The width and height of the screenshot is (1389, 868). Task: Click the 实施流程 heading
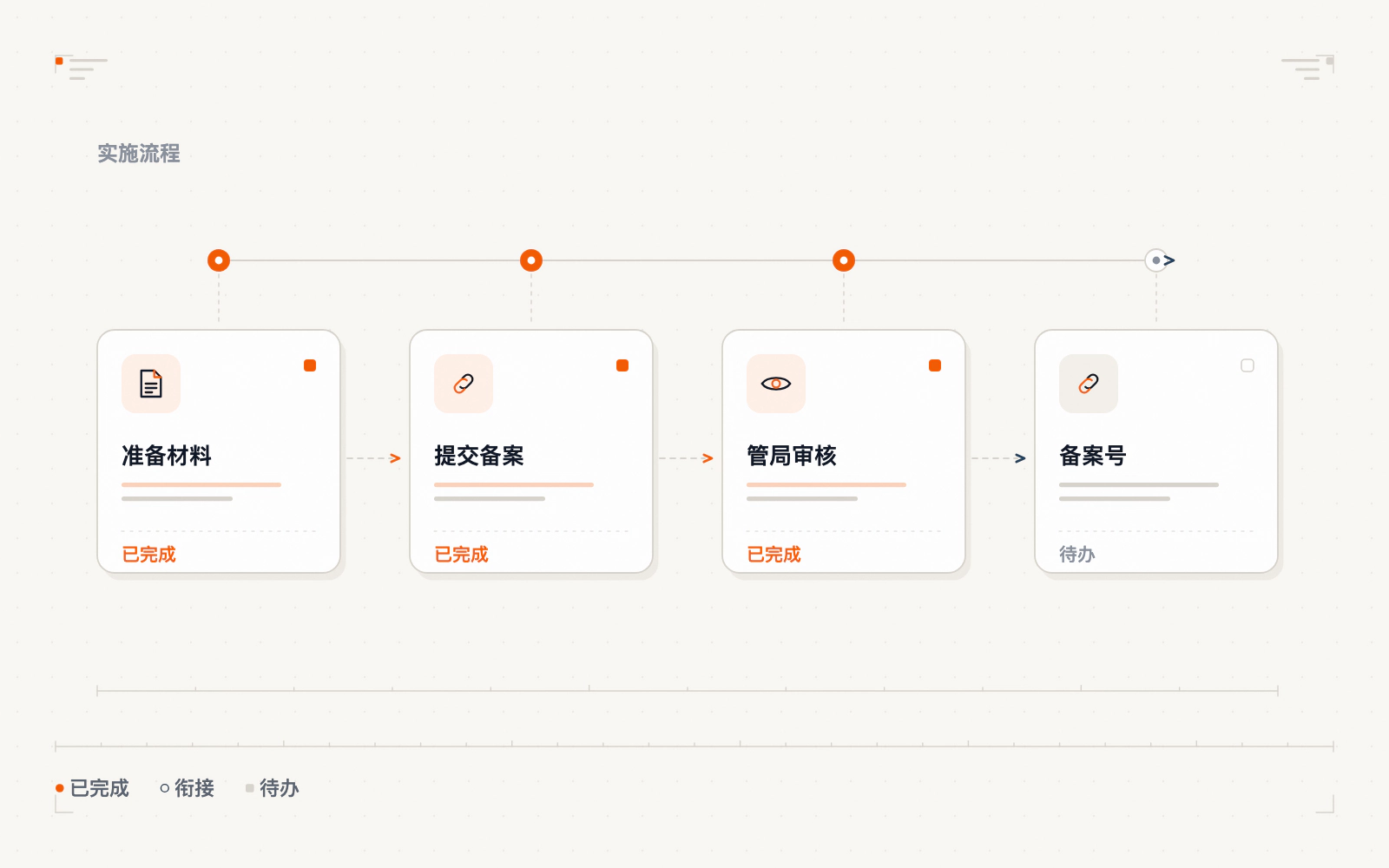point(139,154)
